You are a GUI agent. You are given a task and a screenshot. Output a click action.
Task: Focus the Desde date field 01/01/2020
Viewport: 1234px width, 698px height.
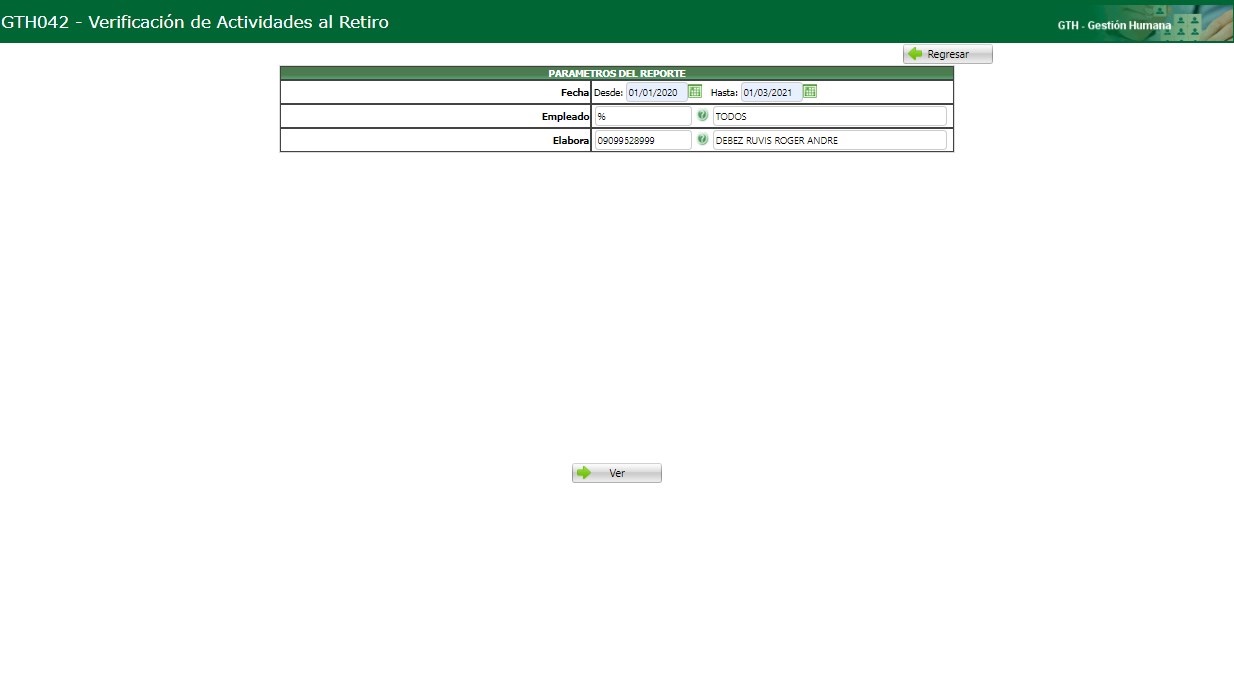656,92
